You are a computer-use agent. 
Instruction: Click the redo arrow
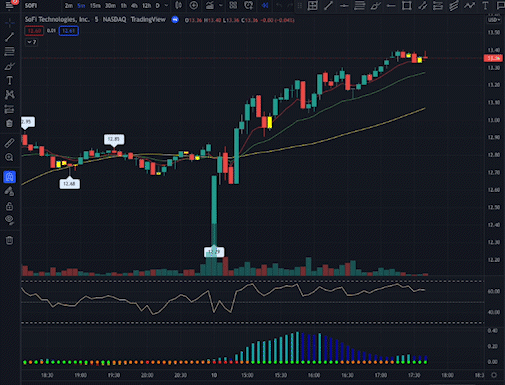289,5
